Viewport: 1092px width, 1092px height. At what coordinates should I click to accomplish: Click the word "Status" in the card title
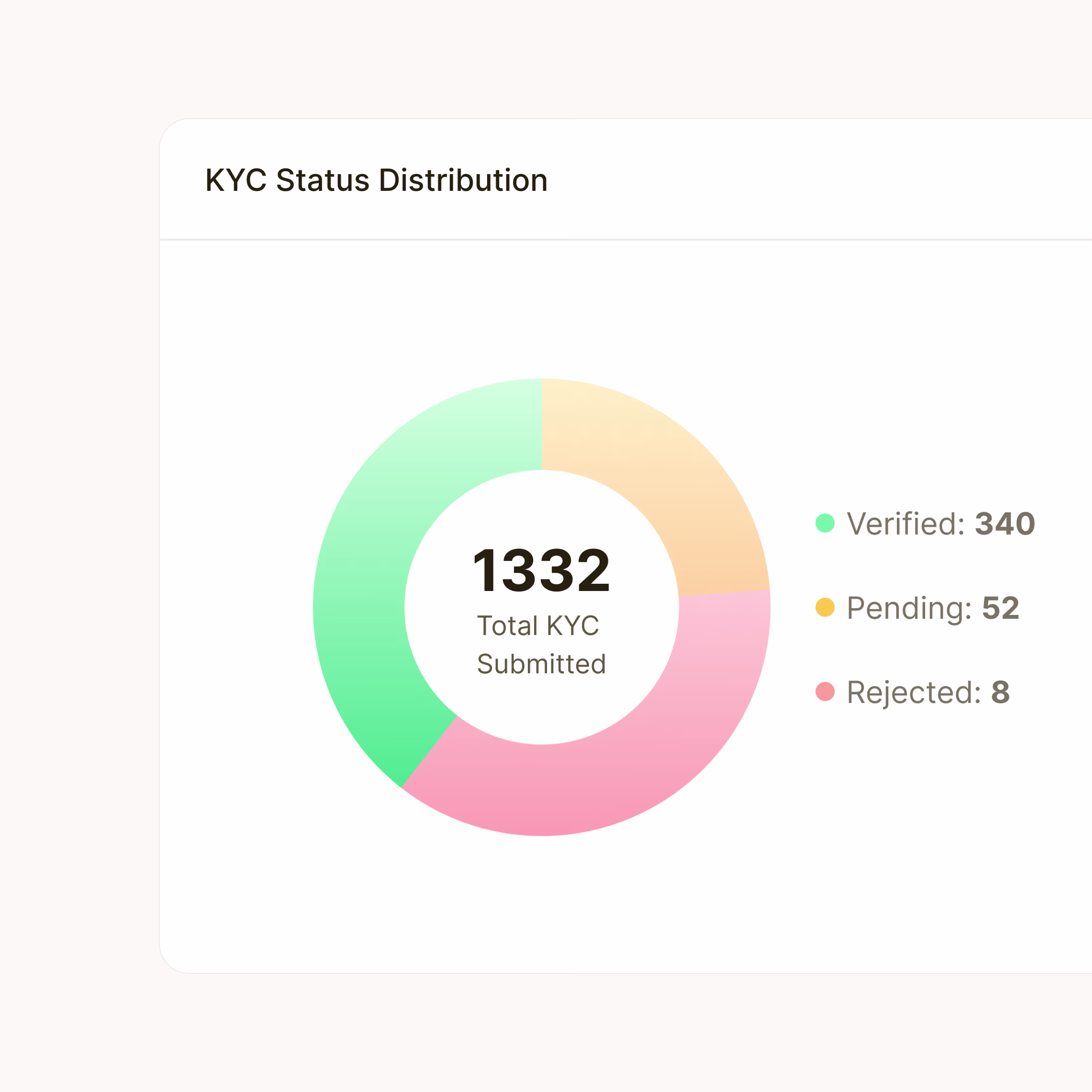coord(322,180)
